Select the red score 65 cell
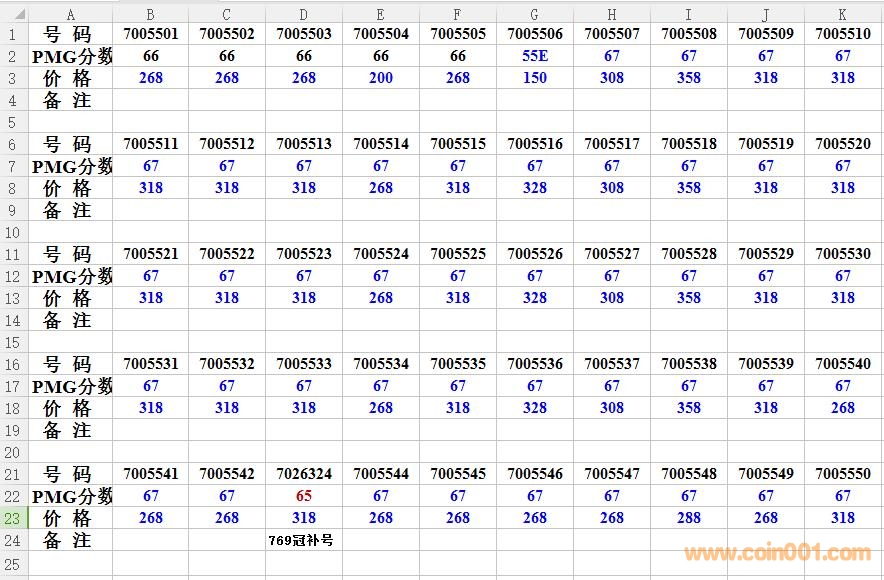The width and height of the screenshot is (884, 580). click(x=304, y=496)
